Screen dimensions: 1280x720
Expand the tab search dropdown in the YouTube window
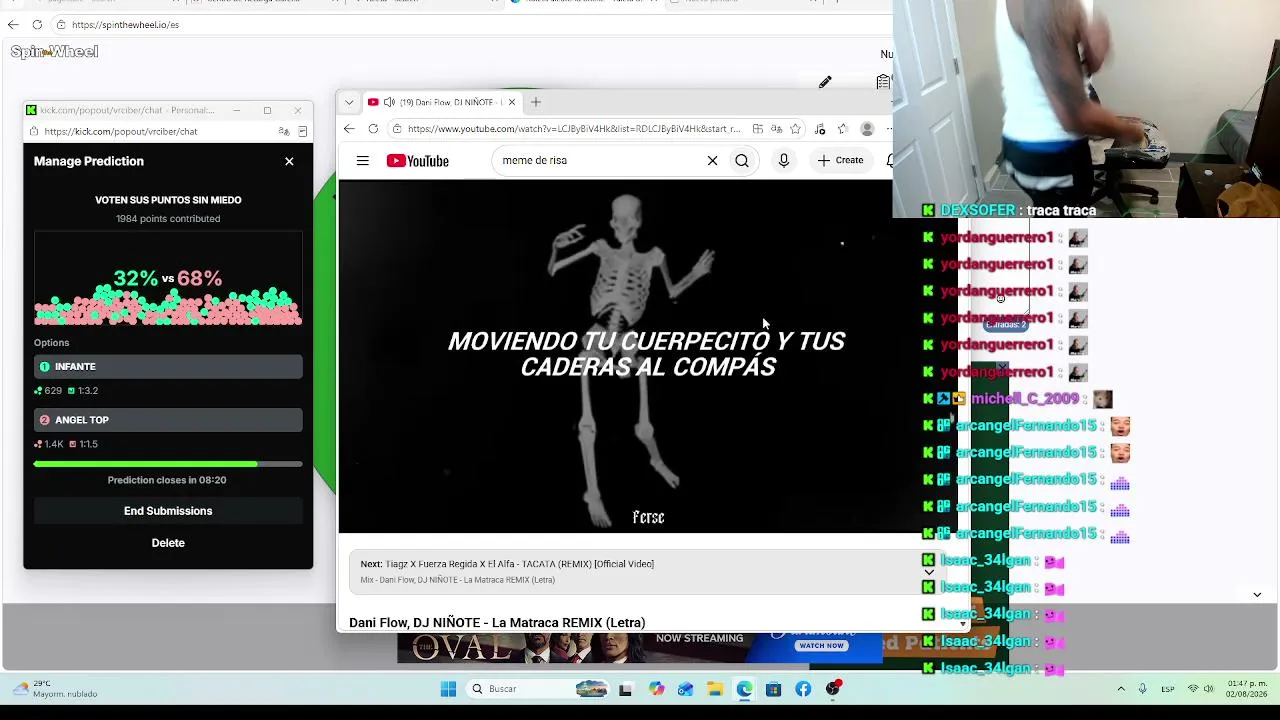[348, 102]
